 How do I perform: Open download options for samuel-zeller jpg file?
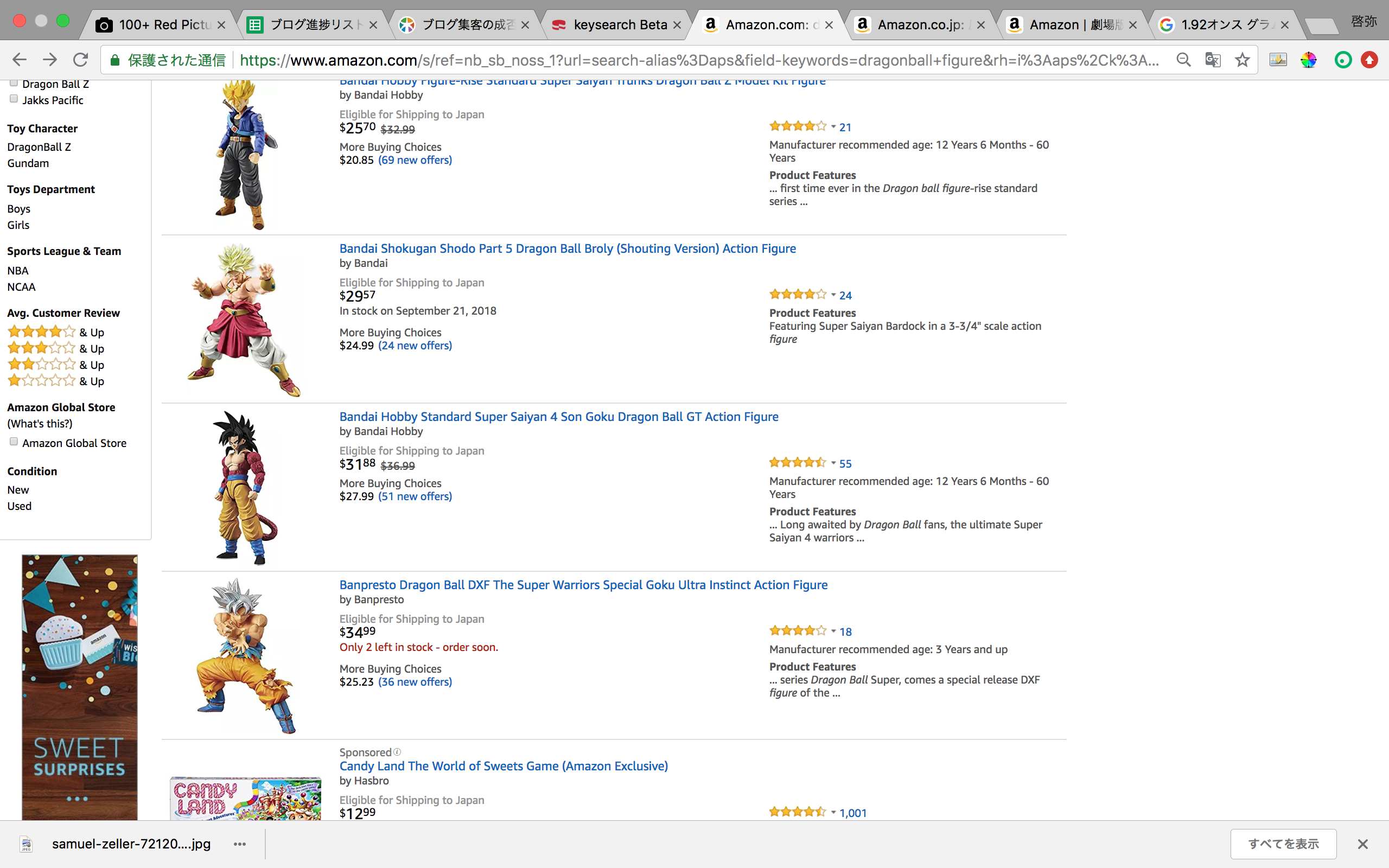[240, 844]
